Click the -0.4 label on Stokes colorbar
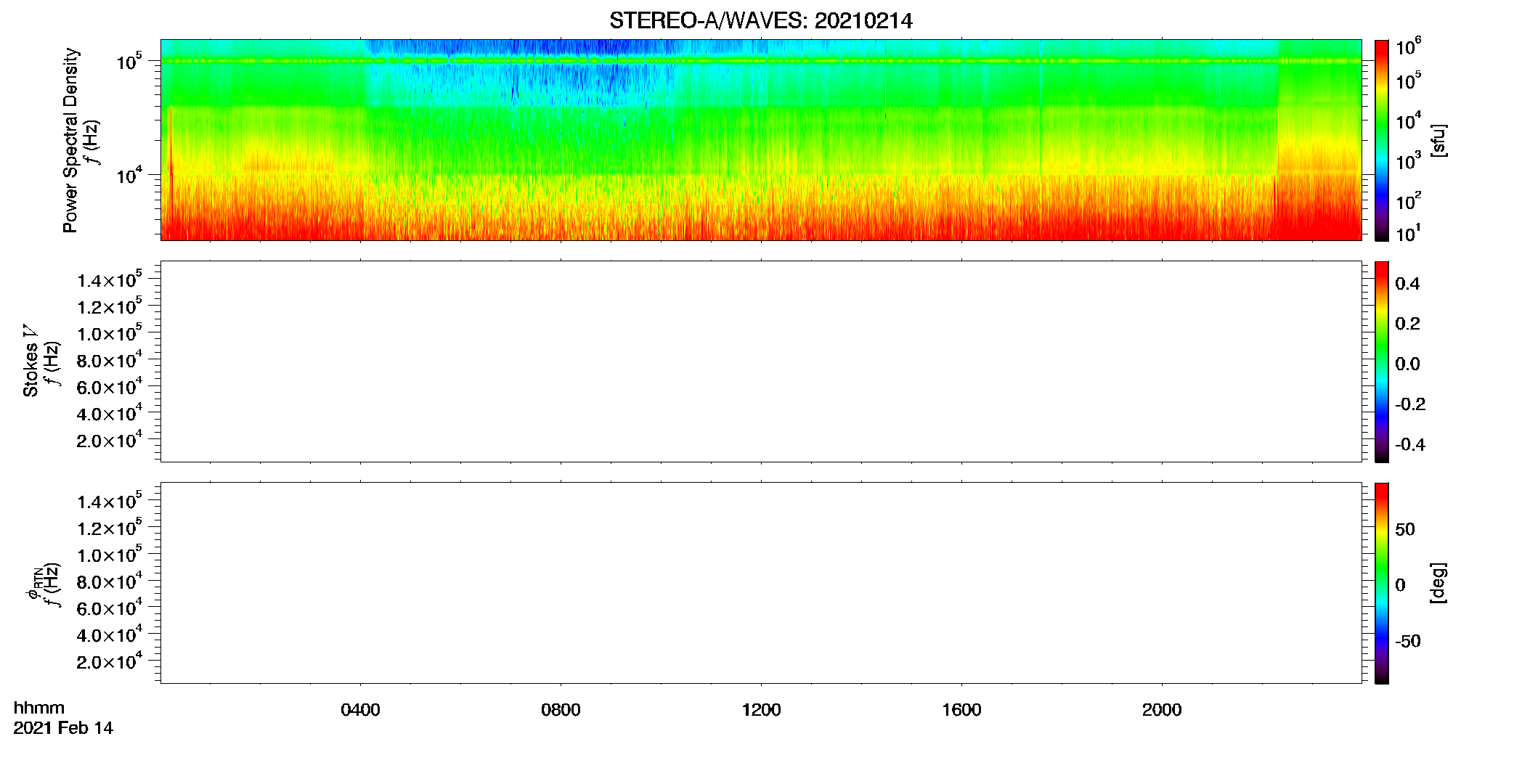This screenshot has width=1522, height=784. coord(1410,444)
